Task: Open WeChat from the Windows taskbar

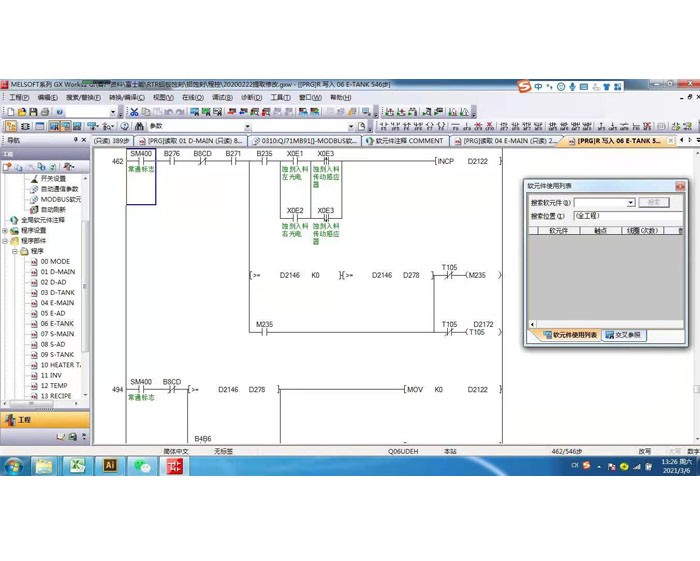Action: (x=143, y=466)
